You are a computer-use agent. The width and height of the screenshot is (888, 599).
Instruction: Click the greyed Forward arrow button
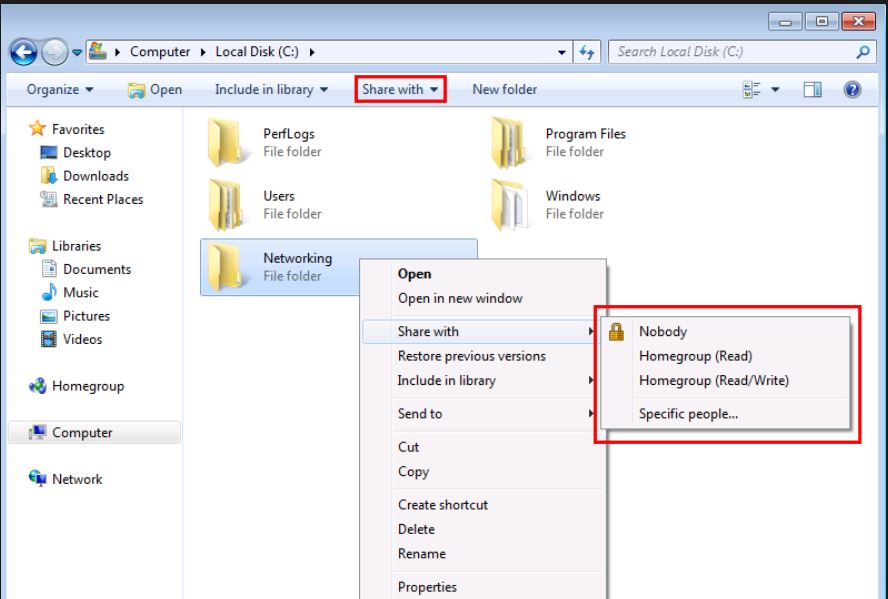pos(54,53)
